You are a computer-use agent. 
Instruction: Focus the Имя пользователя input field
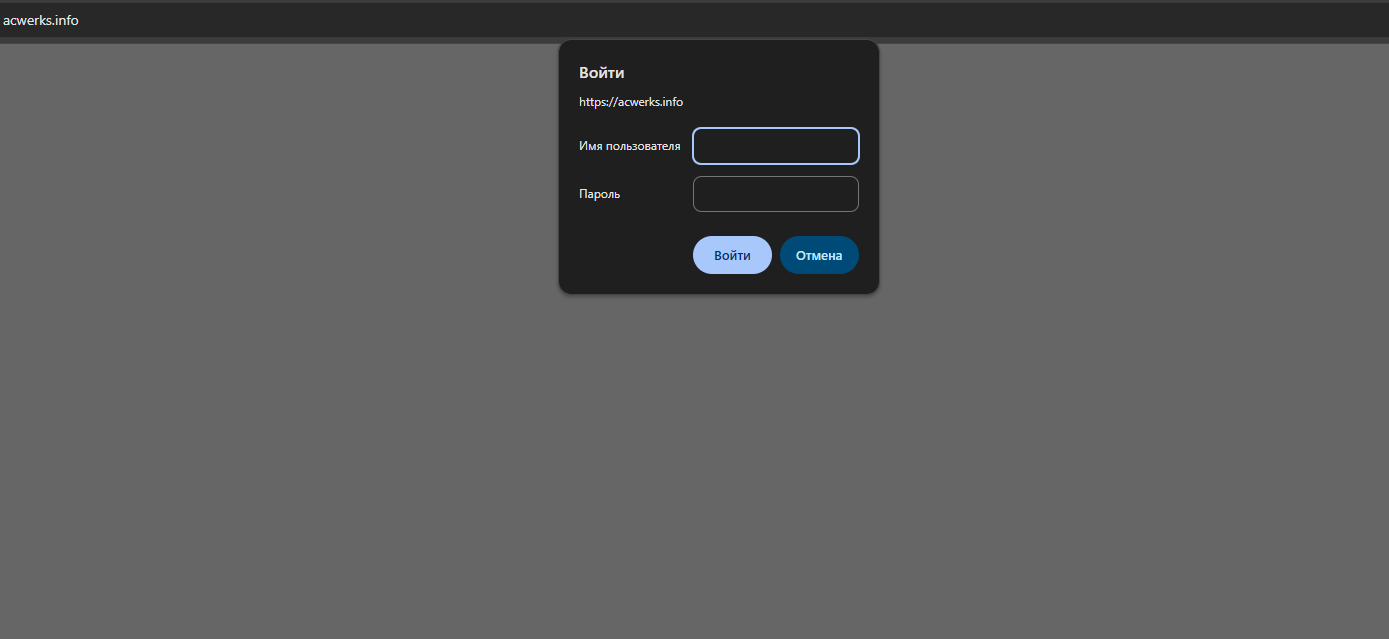[775, 146]
